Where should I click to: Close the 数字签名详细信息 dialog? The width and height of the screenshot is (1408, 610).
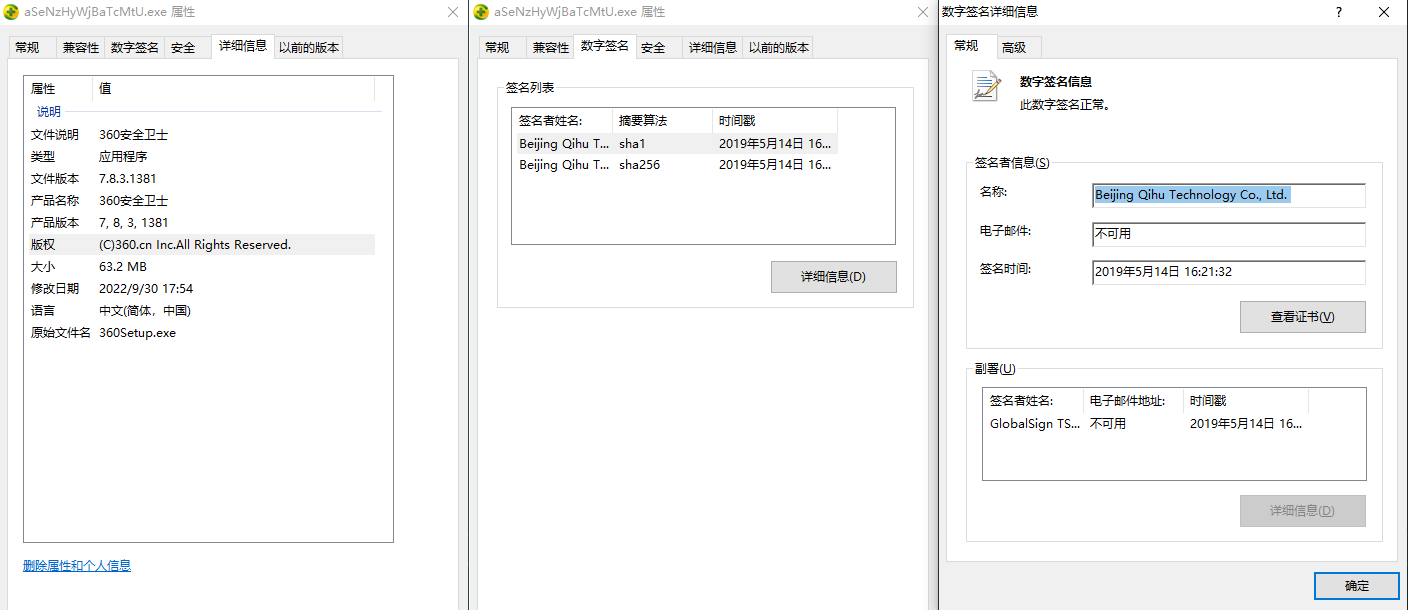(x=1383, y=12)
